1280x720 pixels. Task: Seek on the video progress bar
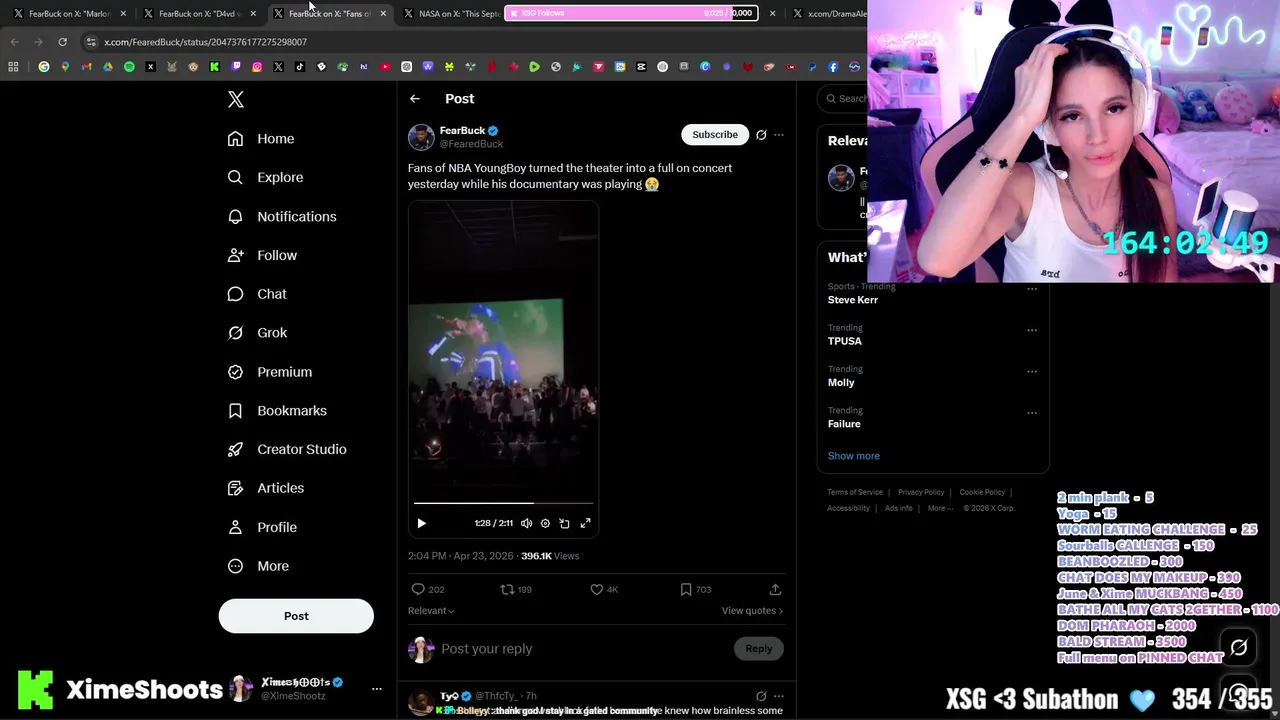(x=503, y=503)
